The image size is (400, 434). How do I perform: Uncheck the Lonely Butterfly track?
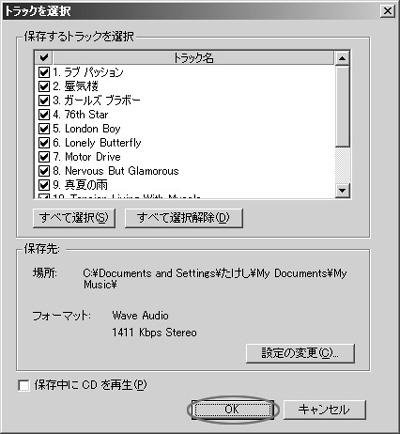coord(44,143)
